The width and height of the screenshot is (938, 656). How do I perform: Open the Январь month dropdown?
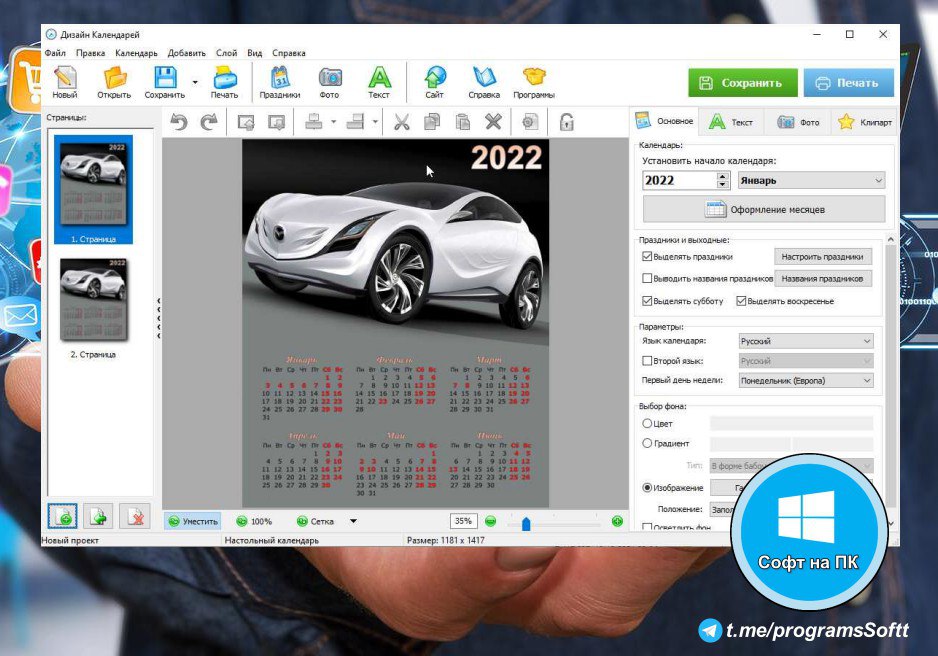(811, 181)
